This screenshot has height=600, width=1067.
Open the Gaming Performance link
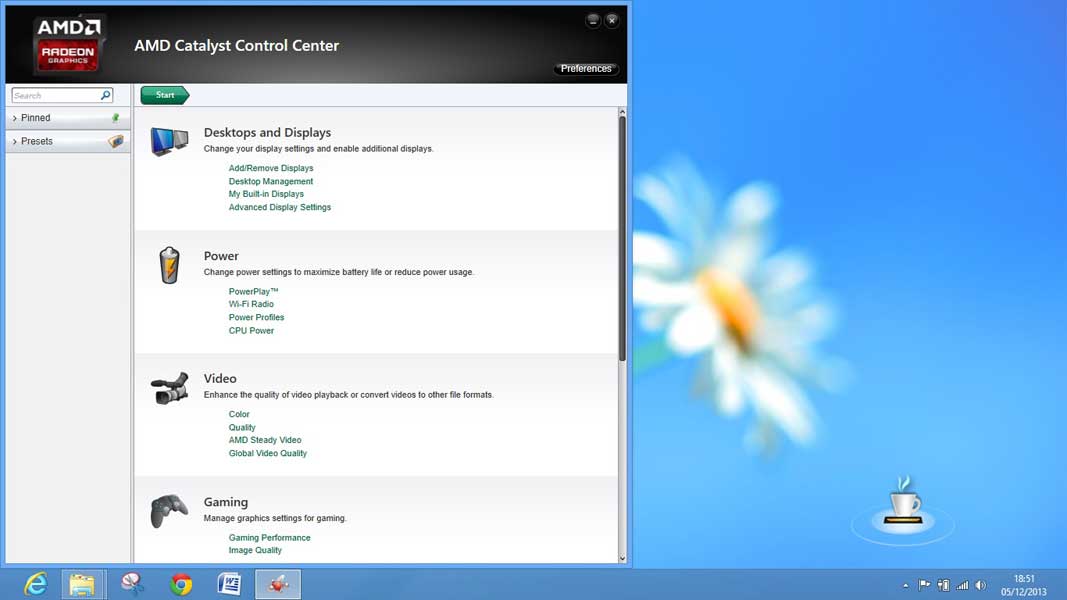coord(269,538)
